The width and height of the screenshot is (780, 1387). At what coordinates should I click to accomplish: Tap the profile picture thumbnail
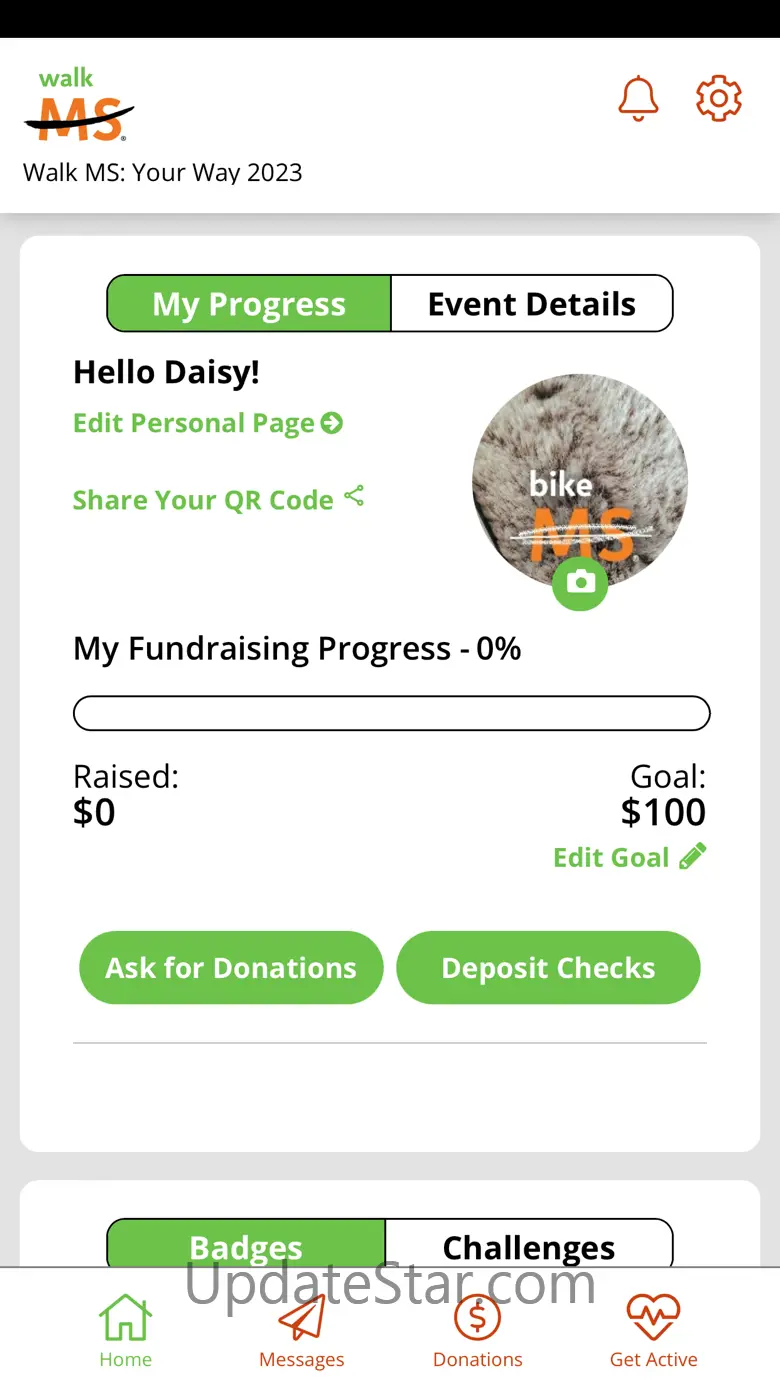click(x=580, y=482)
